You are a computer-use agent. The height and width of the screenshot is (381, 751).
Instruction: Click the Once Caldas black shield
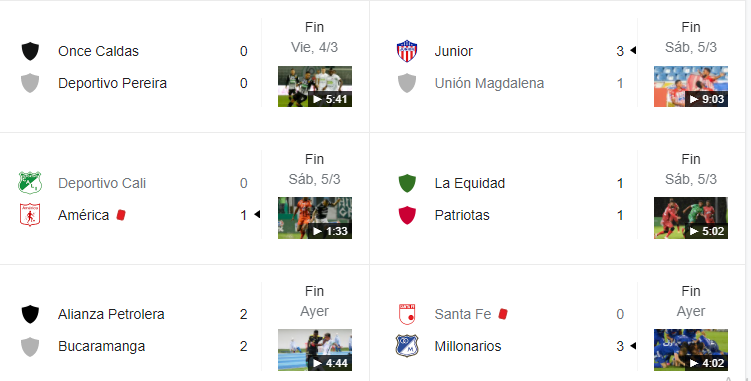[x=30, y=51]
